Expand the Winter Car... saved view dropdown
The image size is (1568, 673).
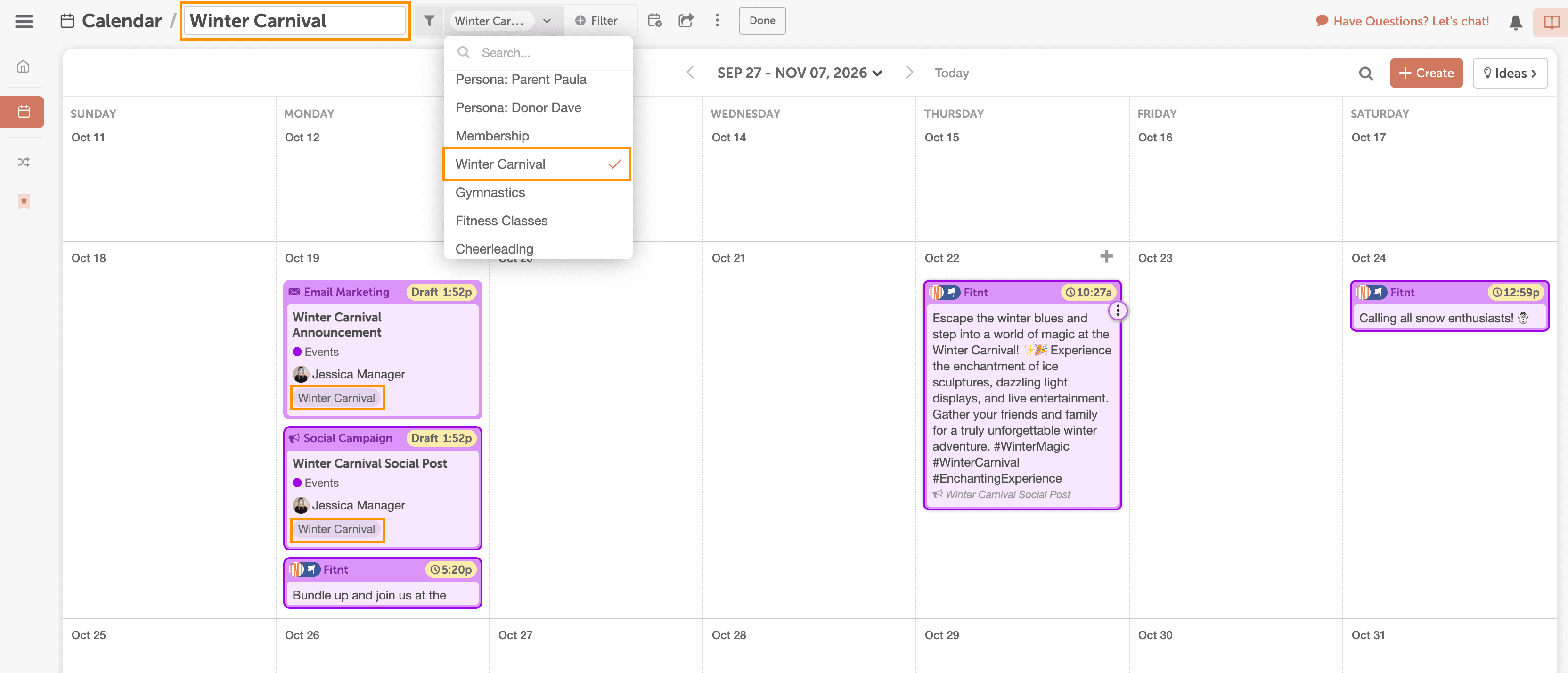click(x=547, y=21)
